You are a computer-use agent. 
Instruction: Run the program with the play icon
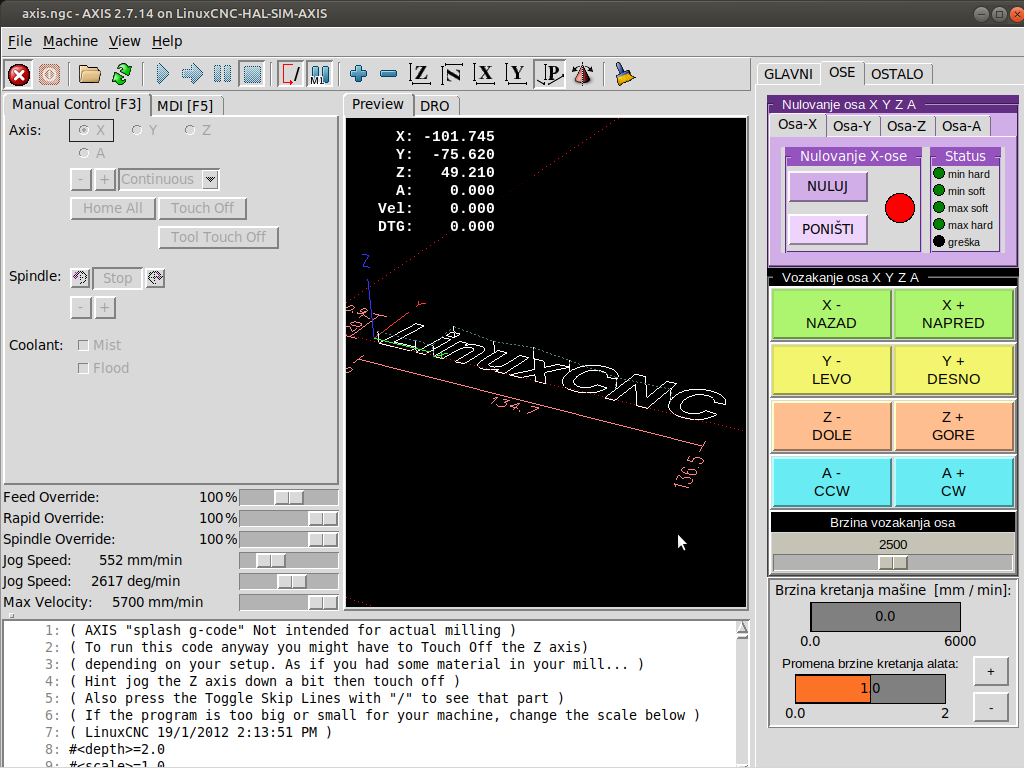pyautogui.click(x=163, y=74)
